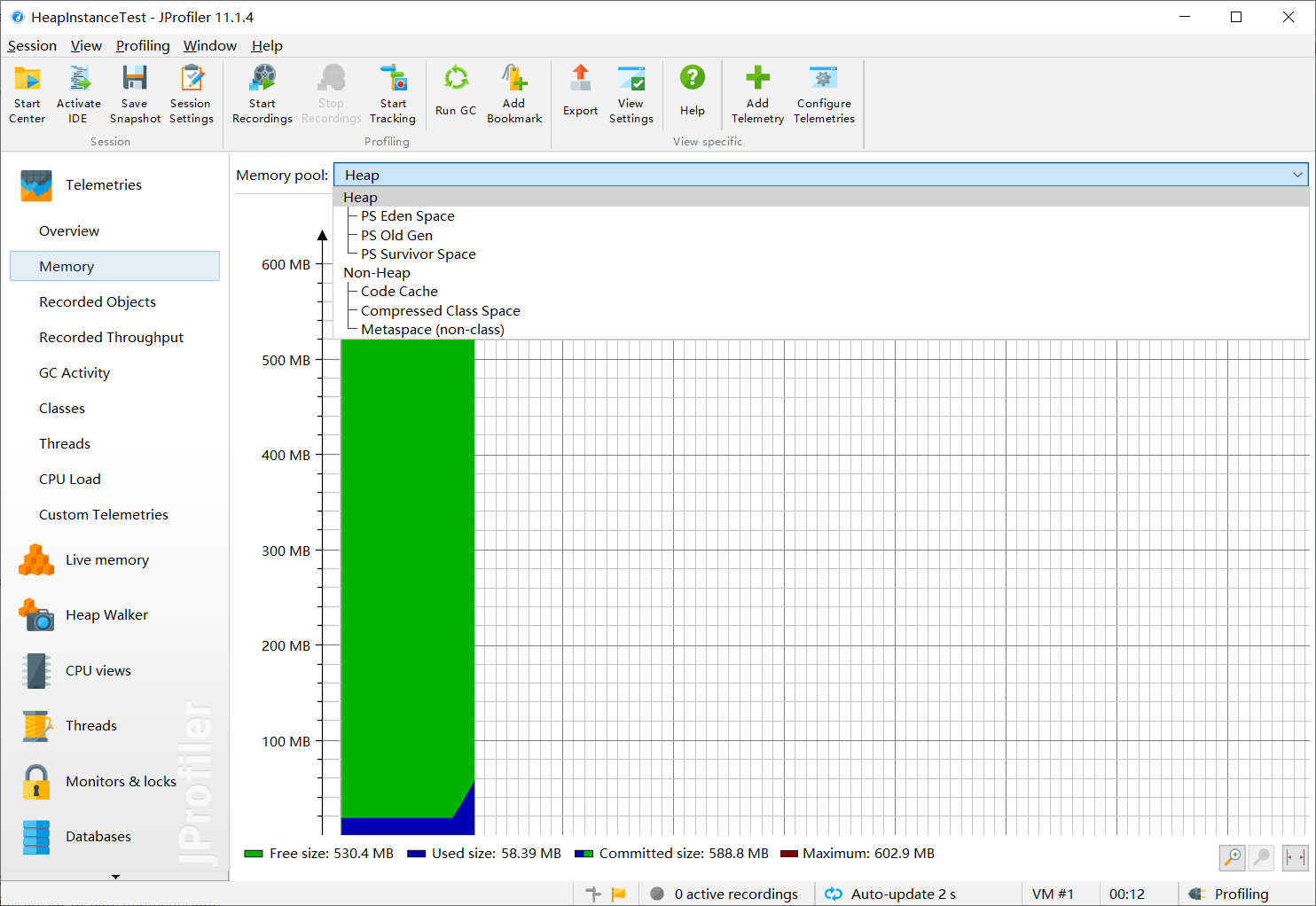Open View Settings
The height and width of the screenshot is (906, 1316).
point(631,94)
